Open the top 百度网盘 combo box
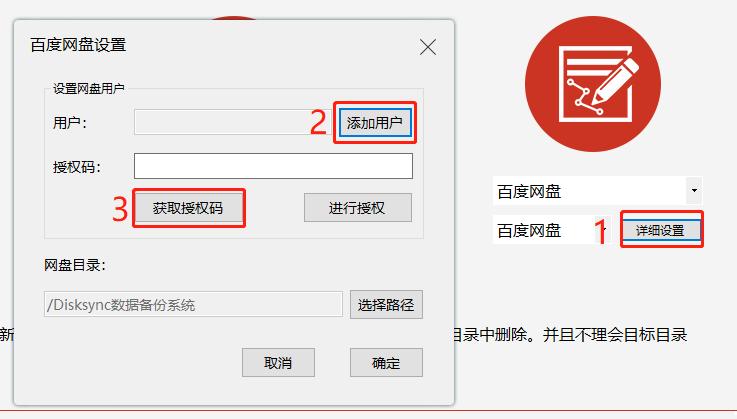Image resolution: width=737 pixels, height=419 pixels. [x=597, y=191]
